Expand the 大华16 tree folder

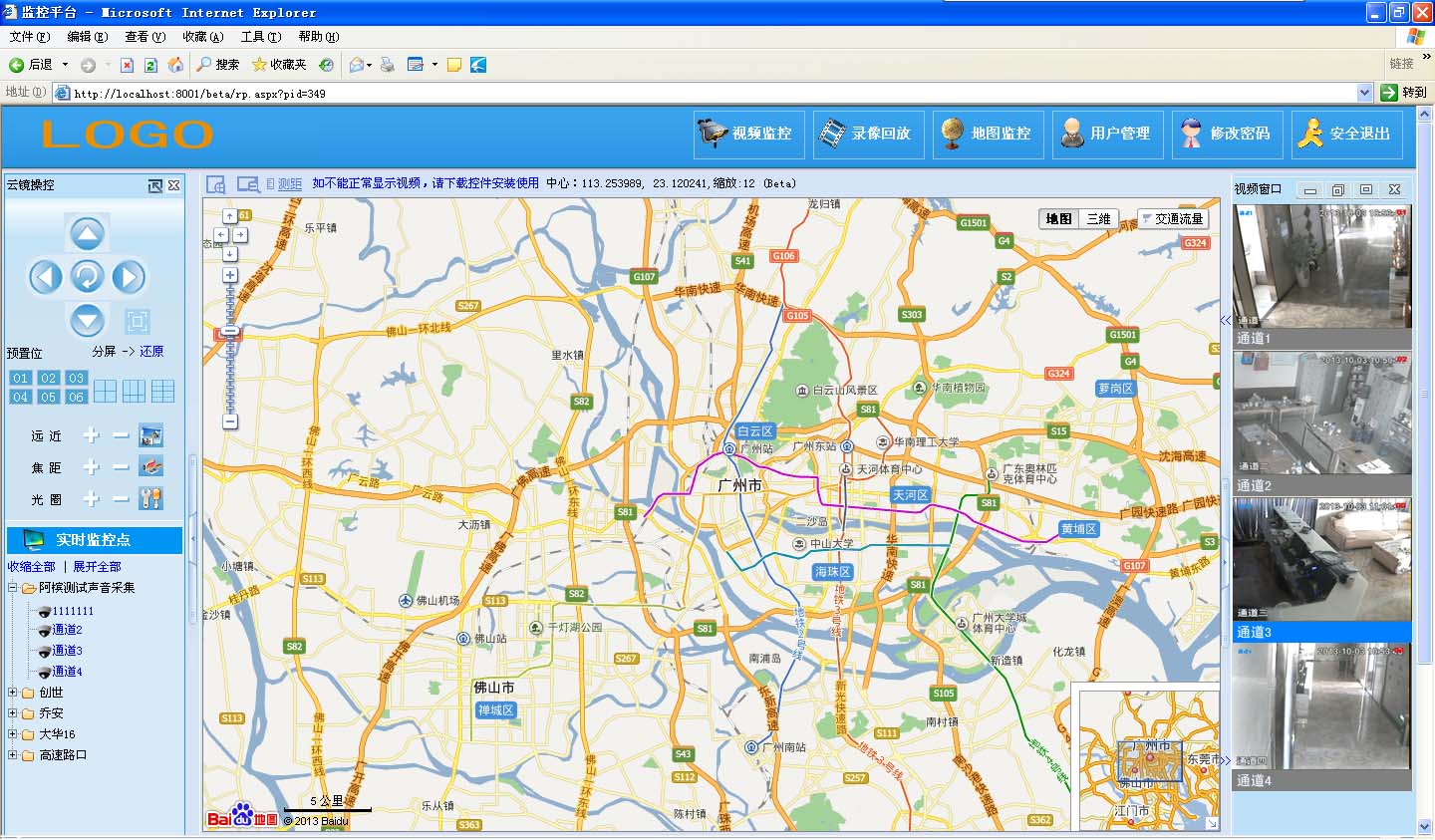(x=13, y=733)
